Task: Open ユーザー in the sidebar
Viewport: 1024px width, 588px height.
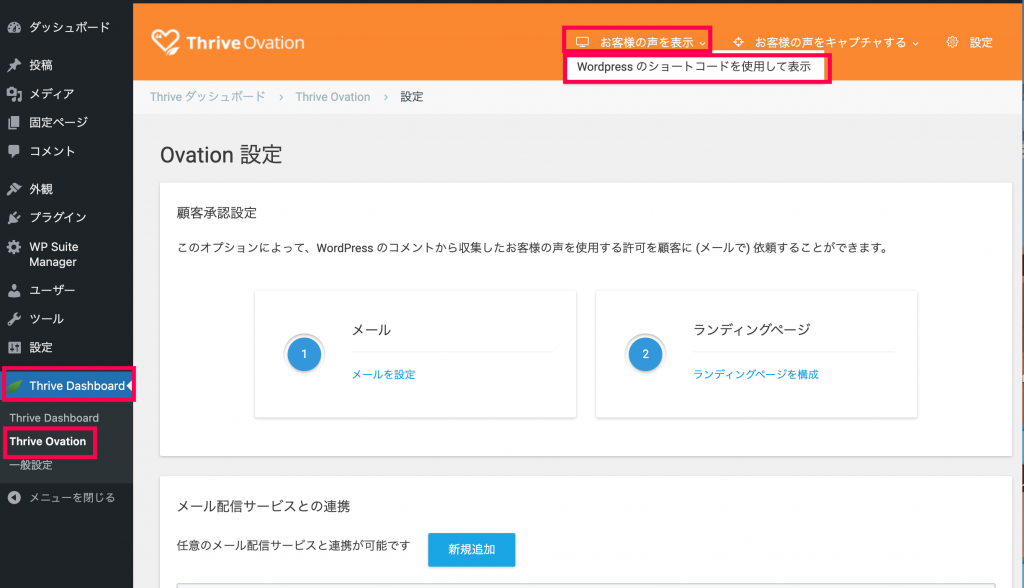Action: tap(52, 291)
